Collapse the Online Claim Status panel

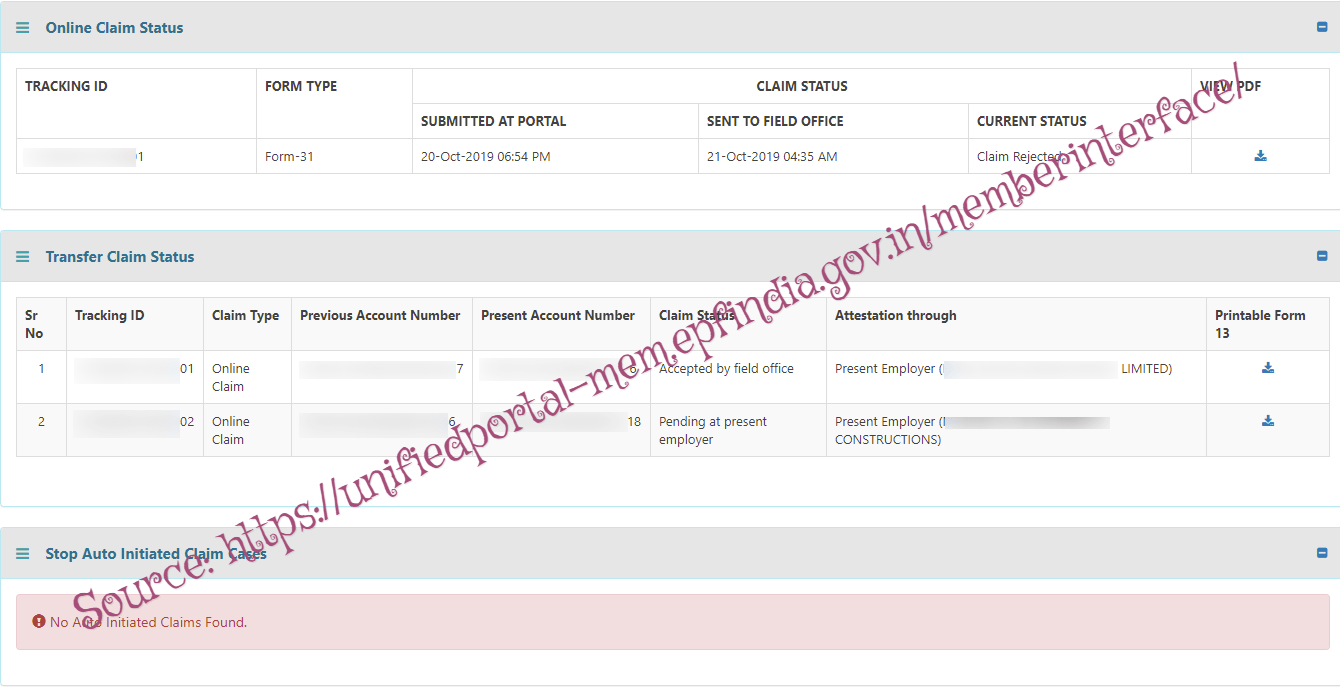click(x=1322, y=28)
